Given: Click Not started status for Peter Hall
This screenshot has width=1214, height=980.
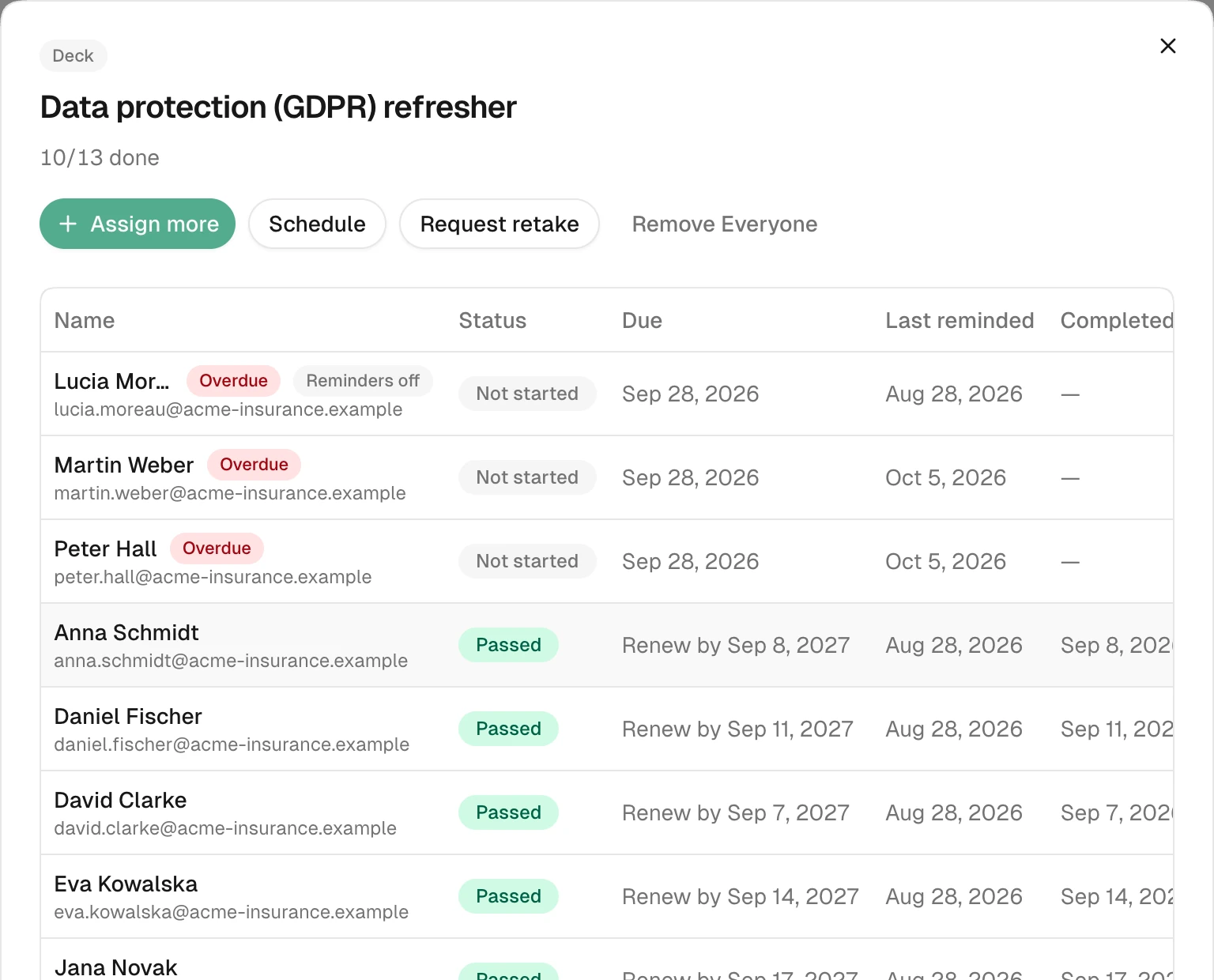Looking at the screenshot, I should click(527, 561).
